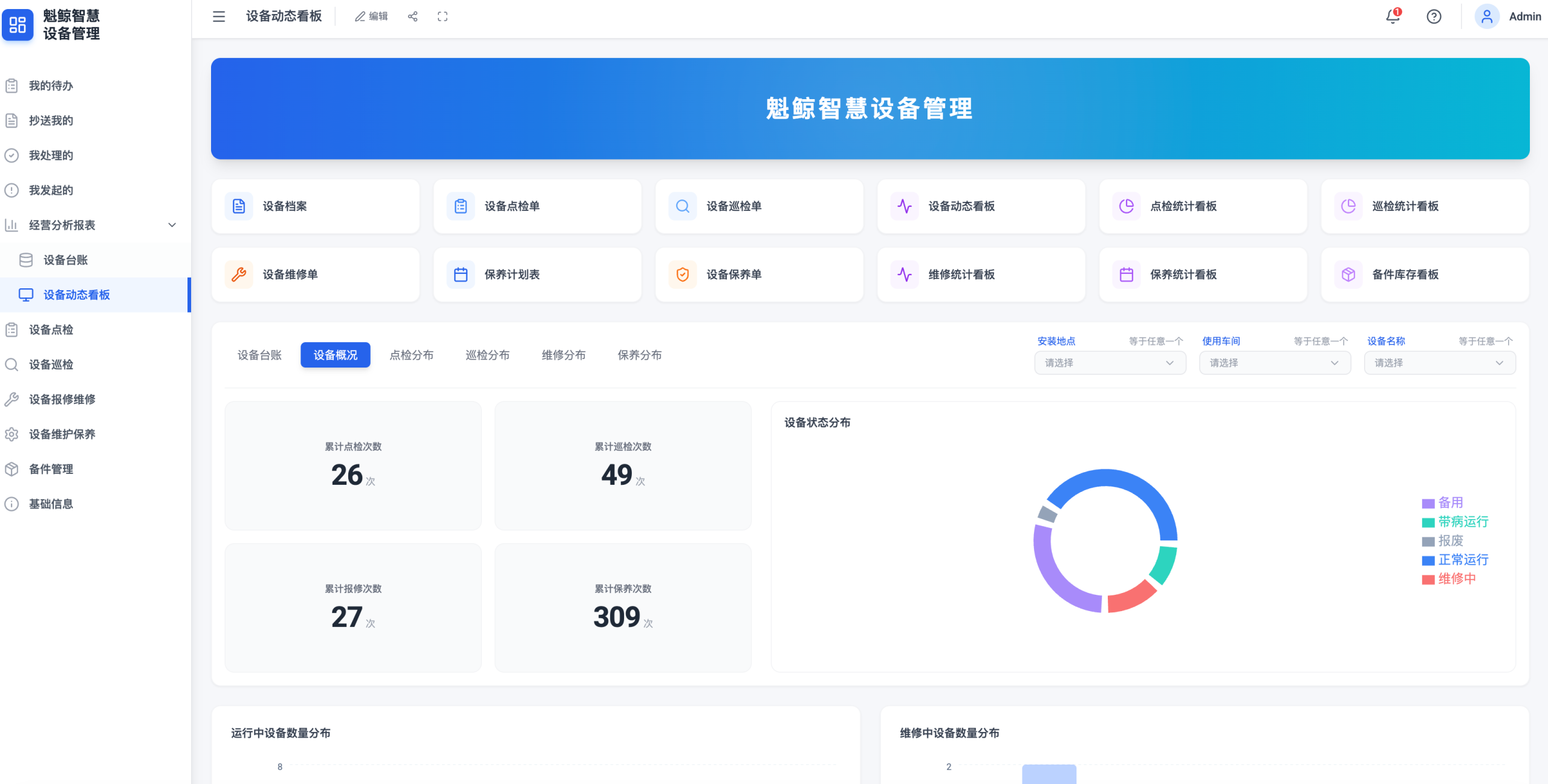Click the 备件库存看板 box icon
This screenshot has width=1548, height=784.
click(x=1348, y=274)
